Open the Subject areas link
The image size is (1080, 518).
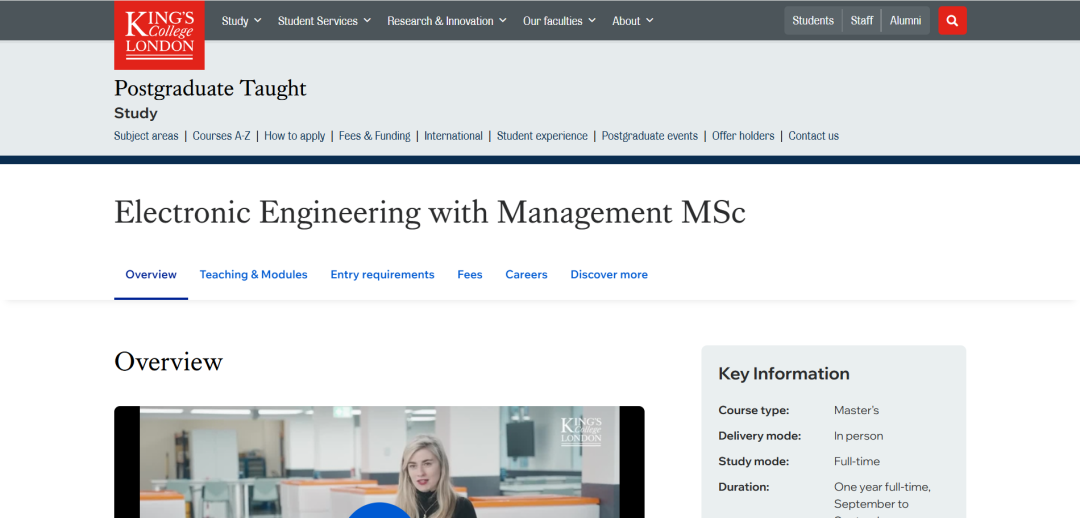146,136
